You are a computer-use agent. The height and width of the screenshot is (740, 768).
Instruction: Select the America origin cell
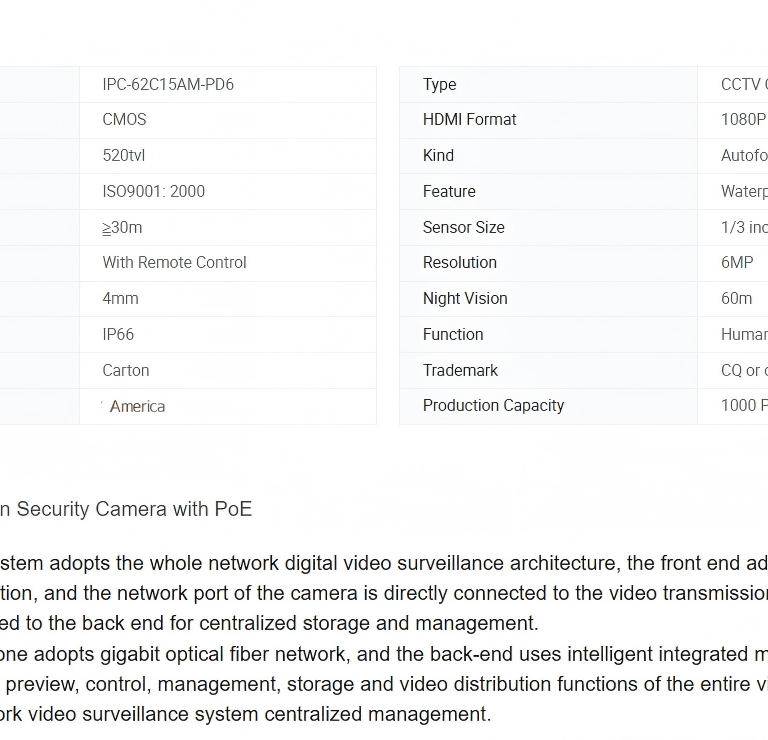(137, 407)
